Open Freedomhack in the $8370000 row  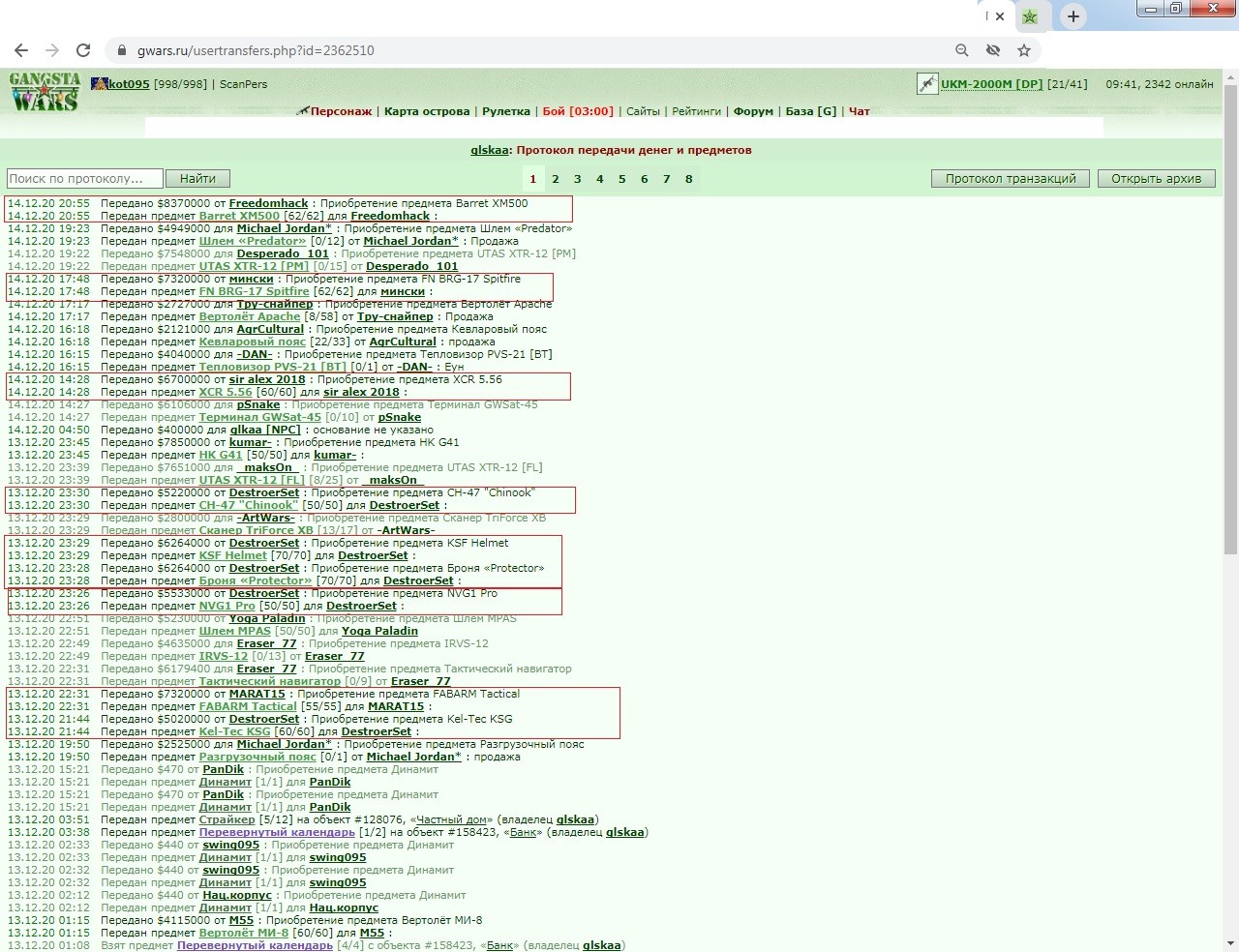coord(268,203)
